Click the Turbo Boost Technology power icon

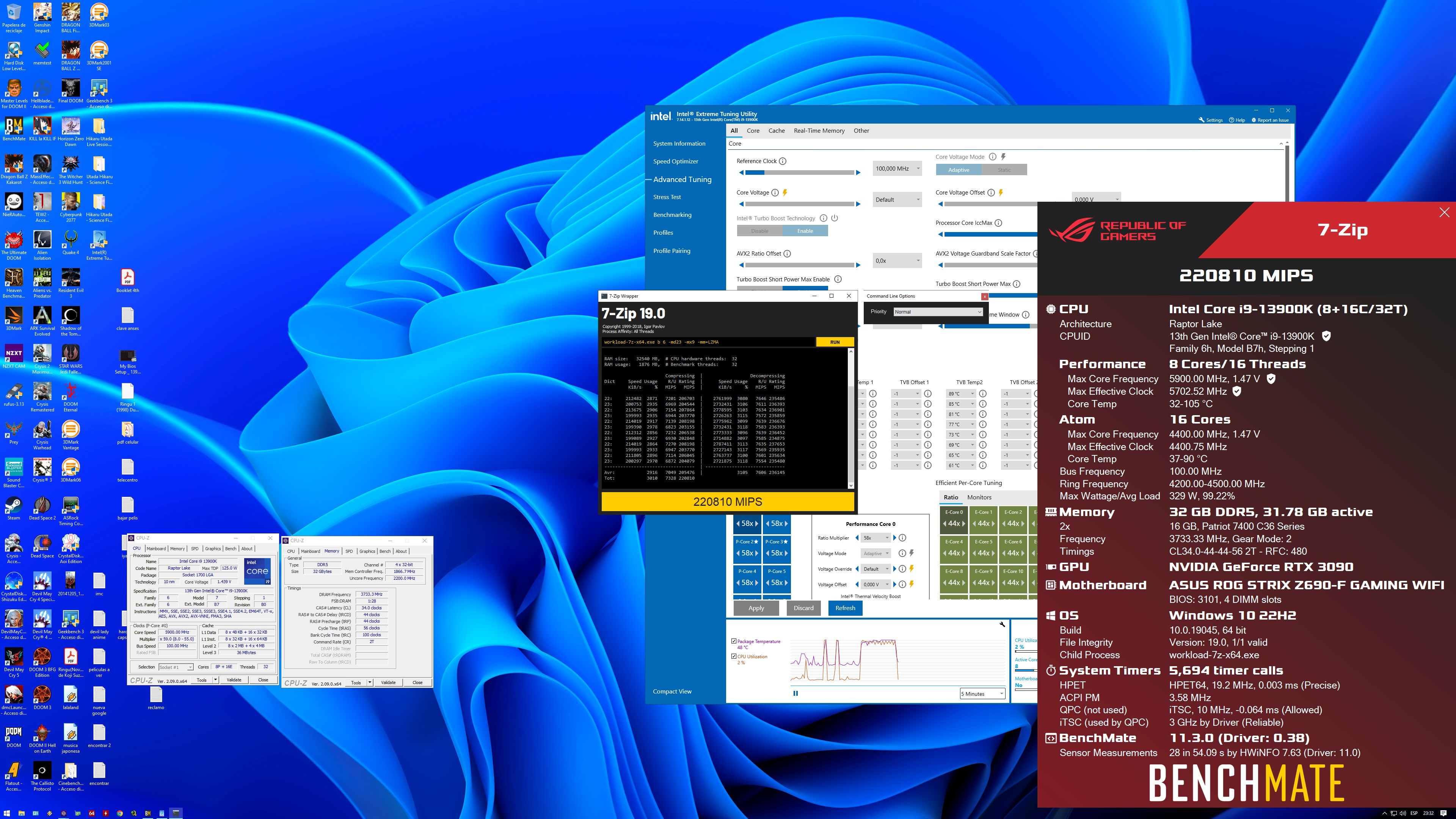[x=835, y=218]
